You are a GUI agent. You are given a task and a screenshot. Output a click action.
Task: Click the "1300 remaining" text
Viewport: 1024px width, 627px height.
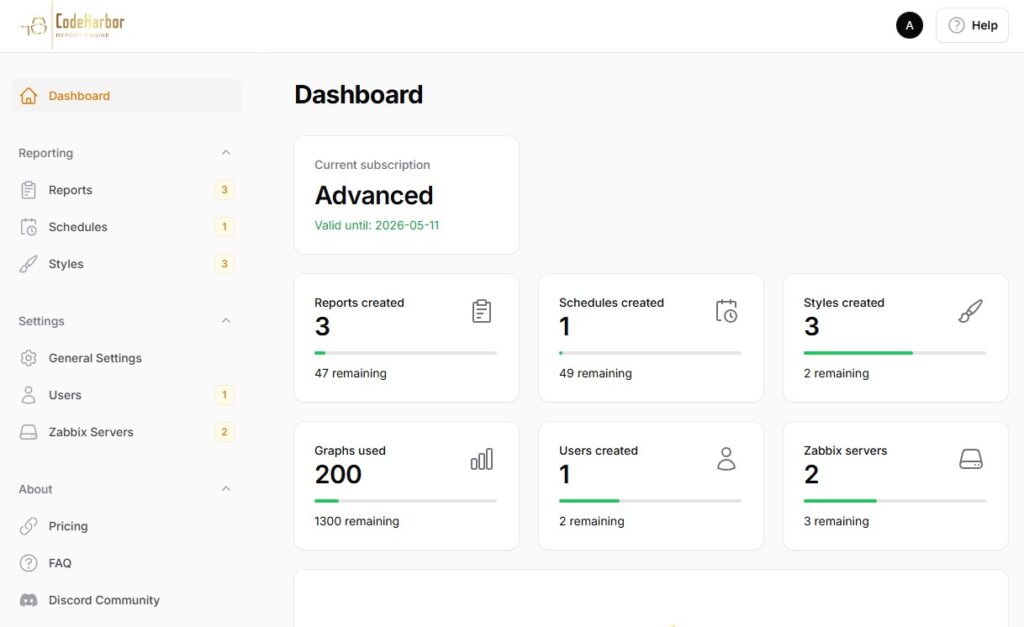pos(357,521)
